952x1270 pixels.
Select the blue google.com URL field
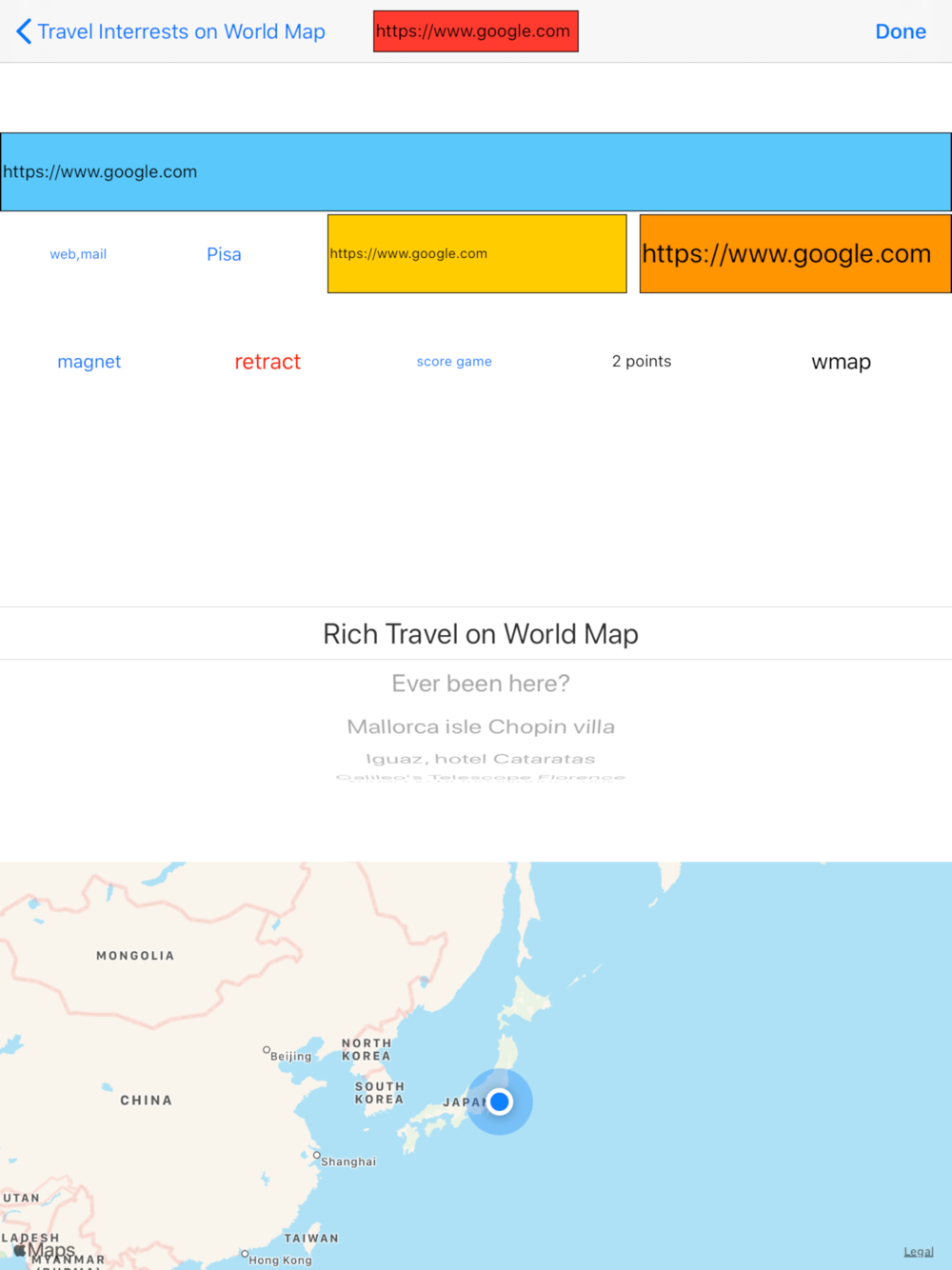coord(476,172)
